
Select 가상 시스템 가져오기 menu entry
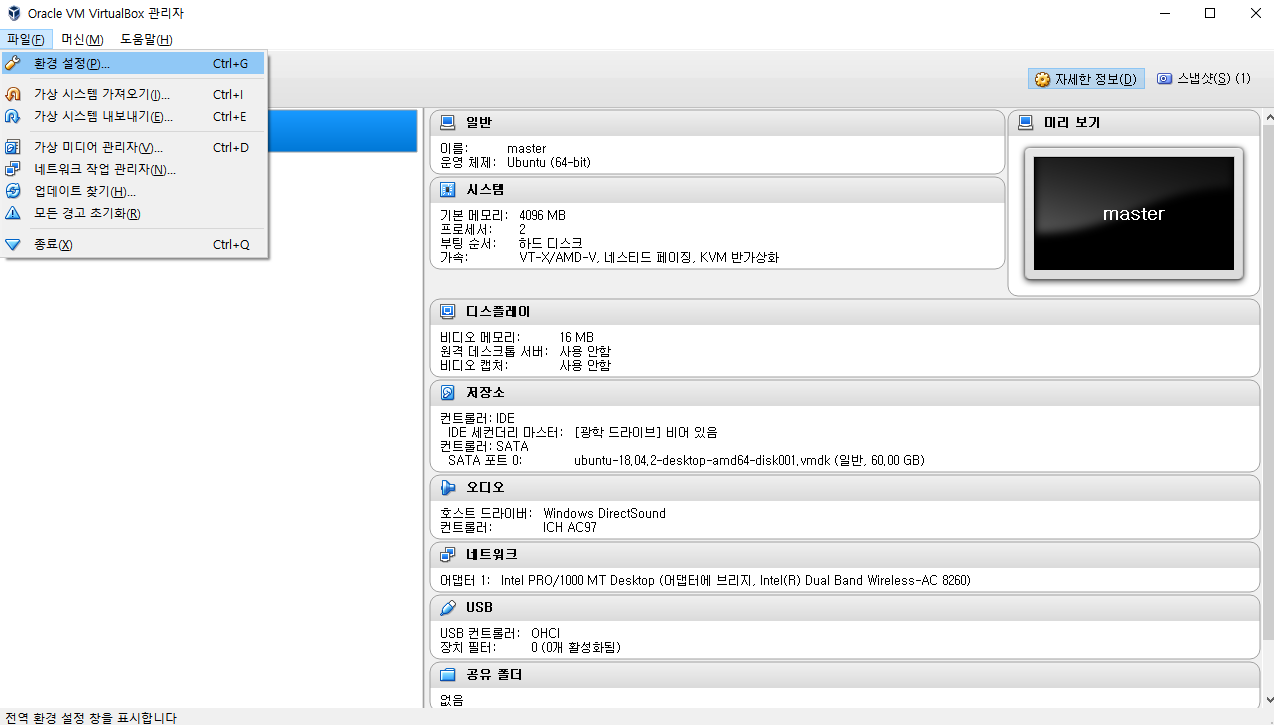point(134,95)
